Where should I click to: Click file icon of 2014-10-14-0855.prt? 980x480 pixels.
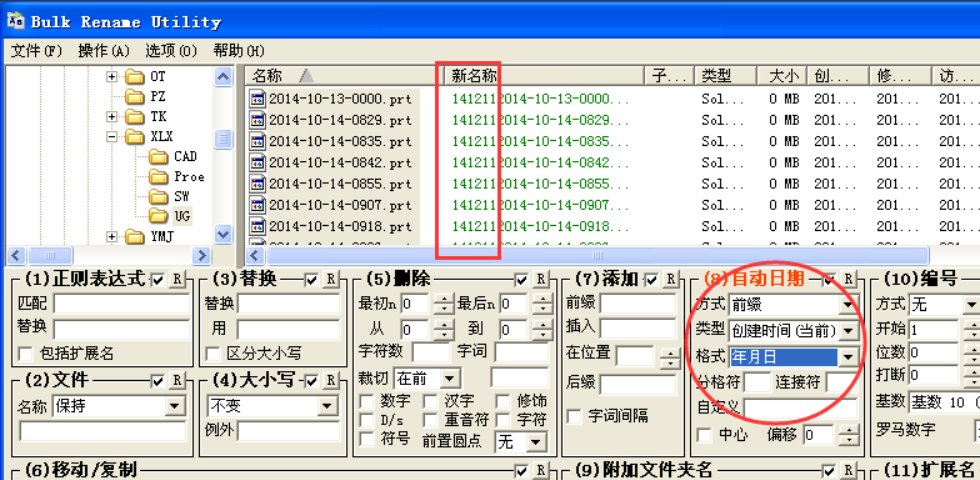pos(258,184)
